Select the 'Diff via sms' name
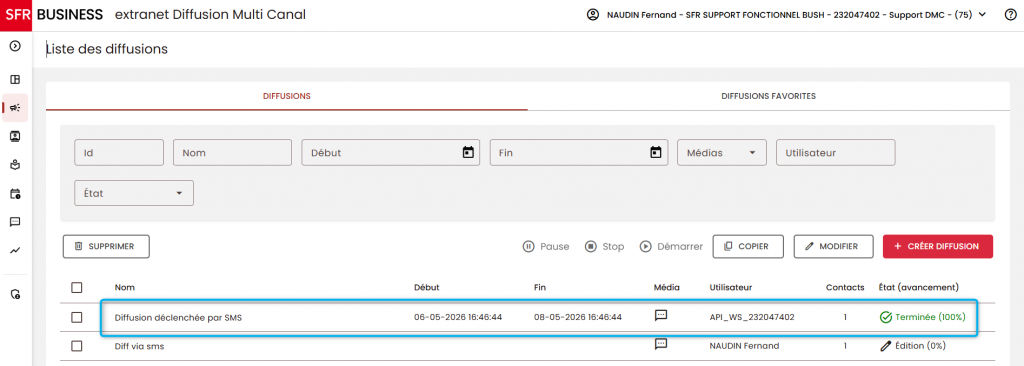Image resolution: width=1024 pixels, height=366 pixels. [139, 346]
